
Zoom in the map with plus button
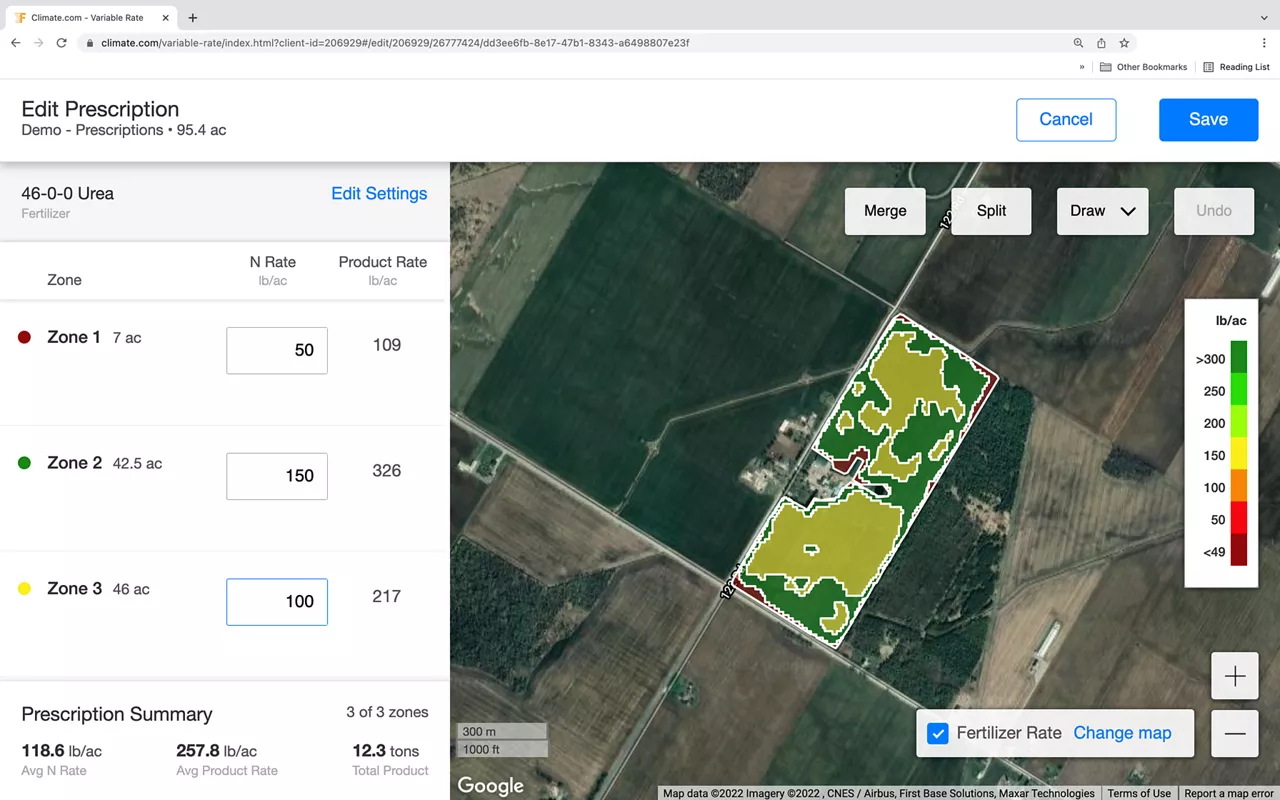click(1235, 677)
